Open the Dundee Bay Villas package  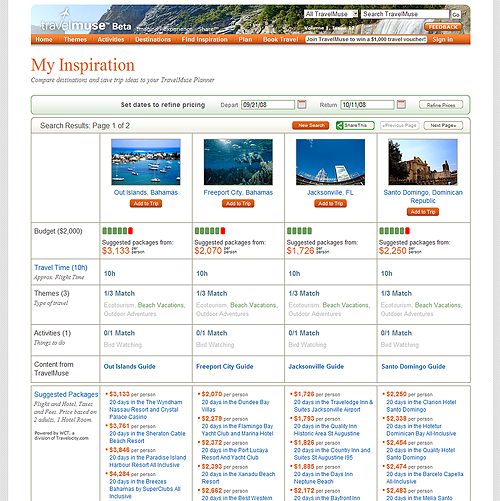[x=235, y=406]
